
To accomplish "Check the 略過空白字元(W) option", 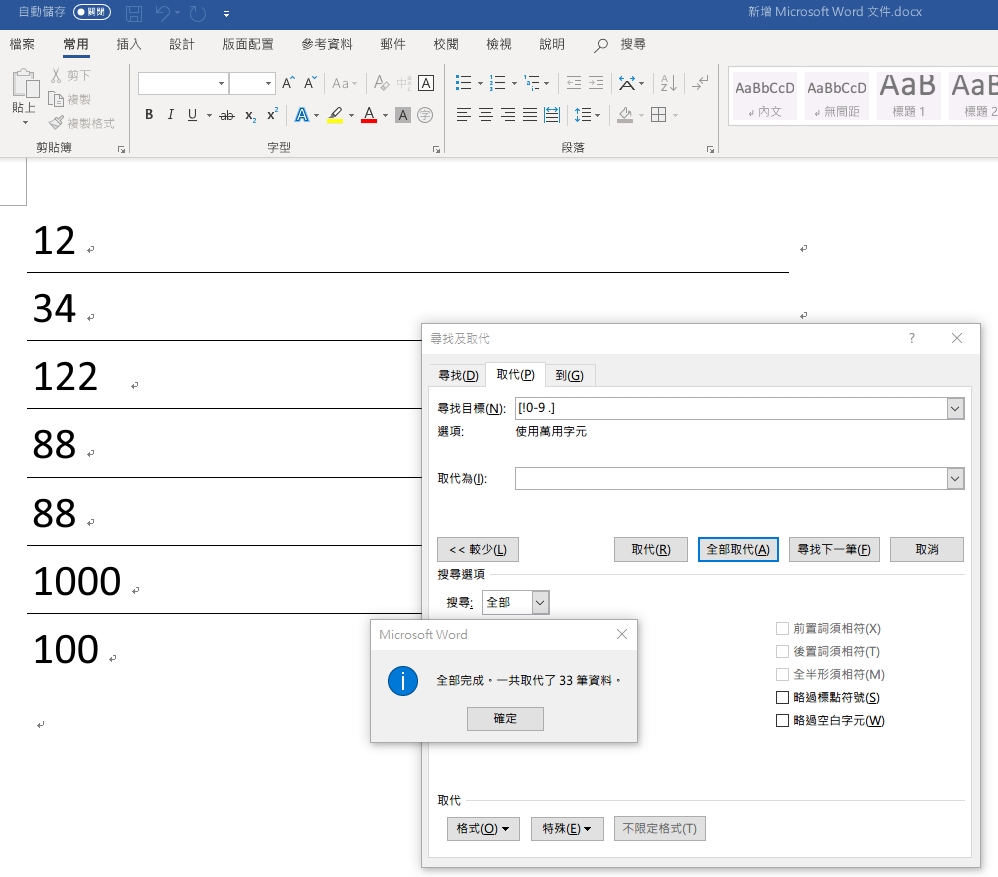I will click(x=783, y=721).
